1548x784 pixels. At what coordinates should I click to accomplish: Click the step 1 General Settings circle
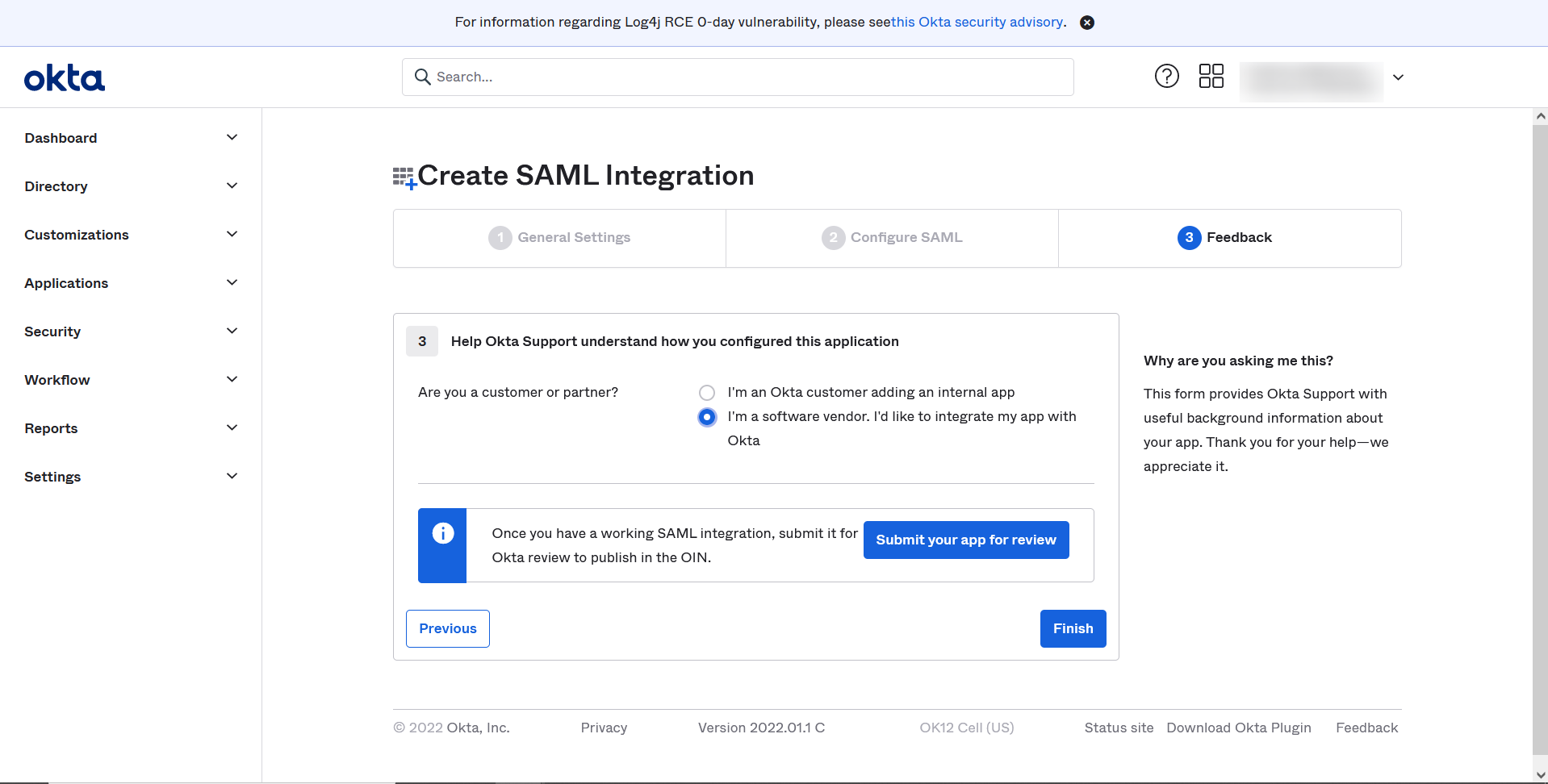[500, 237]
